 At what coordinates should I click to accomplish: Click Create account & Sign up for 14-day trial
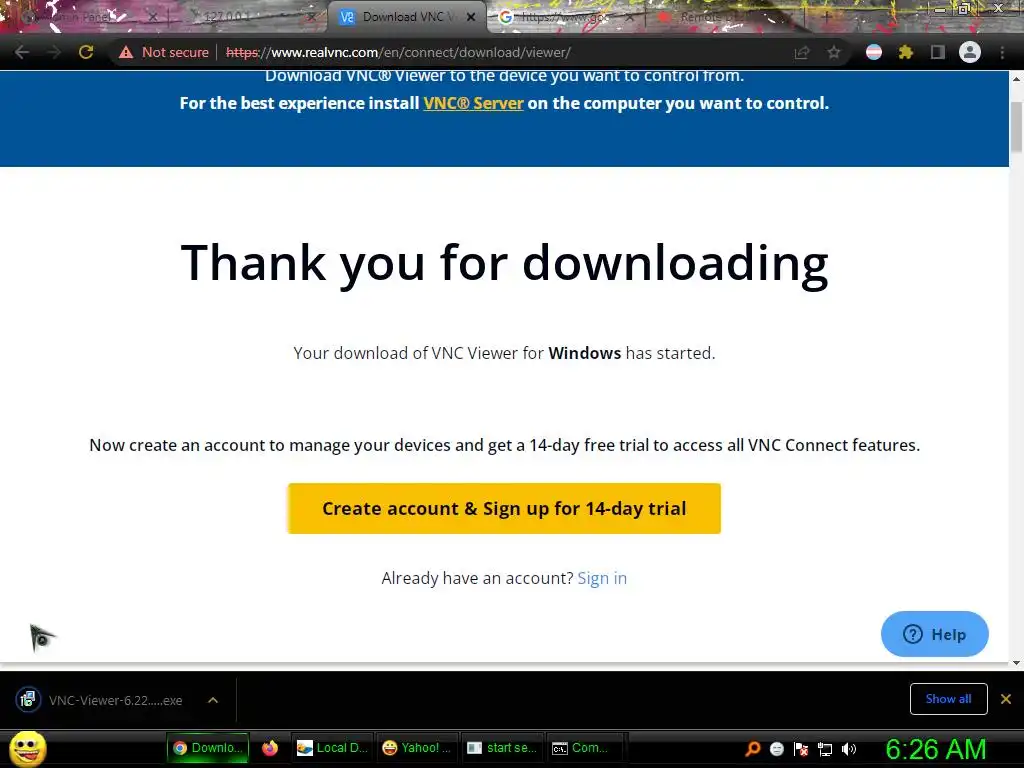click(x=504, y=509)
